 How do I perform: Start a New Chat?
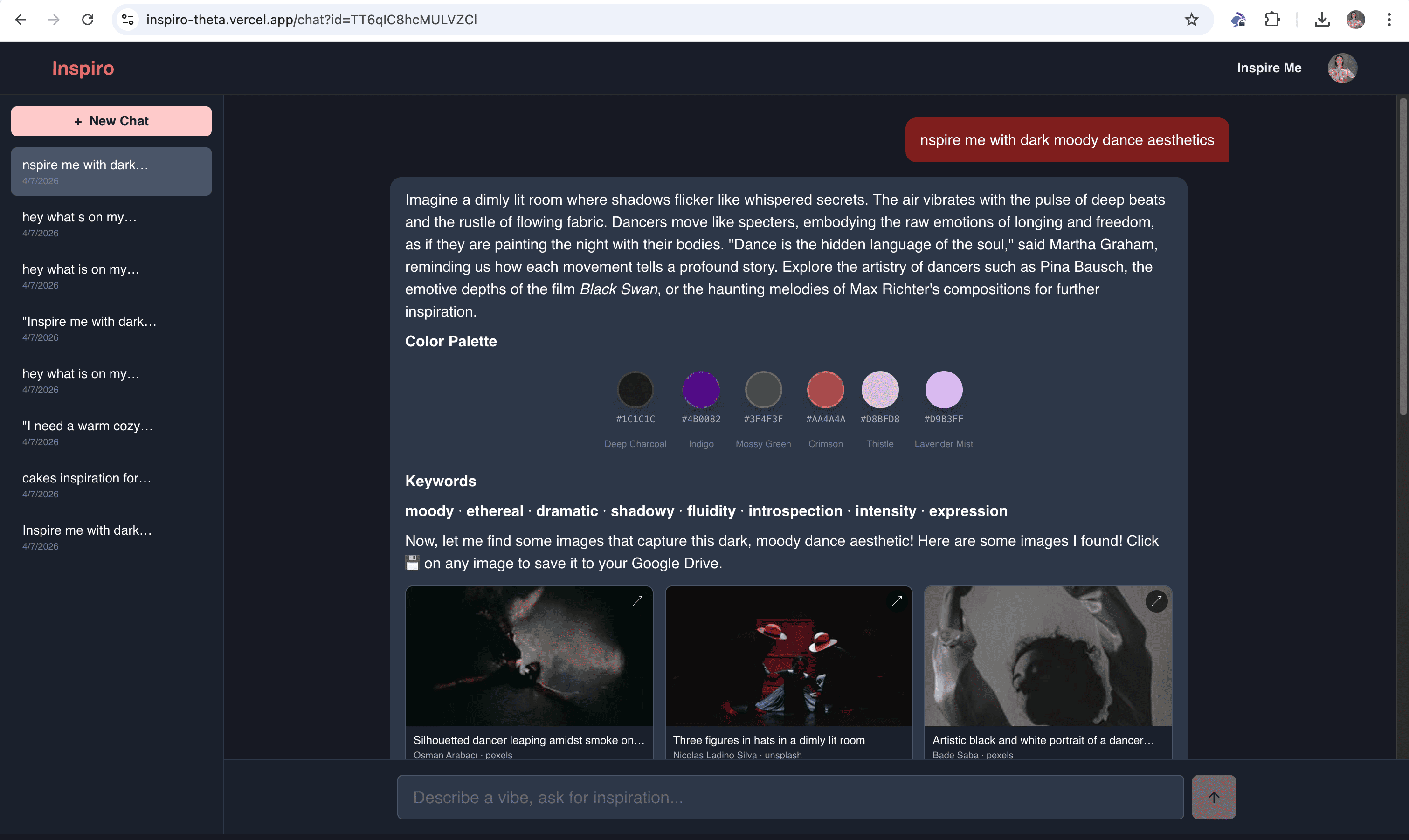(111, 121)
